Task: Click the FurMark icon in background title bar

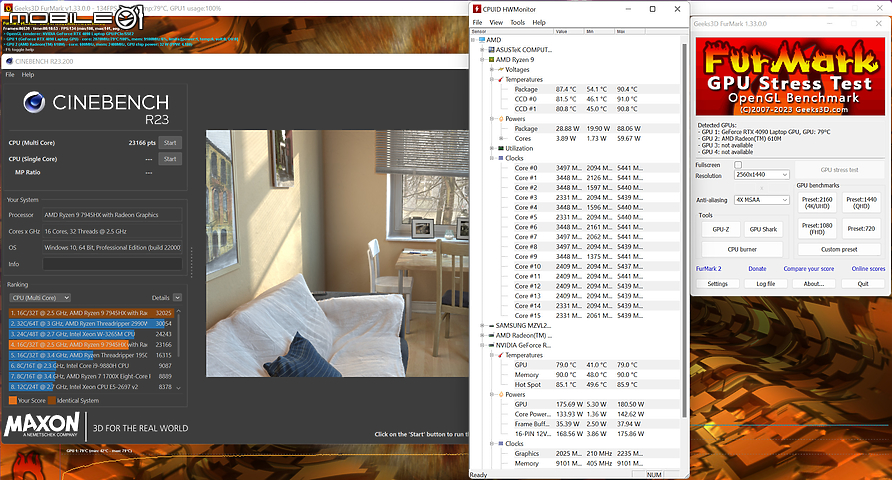Action: [7, 9]
